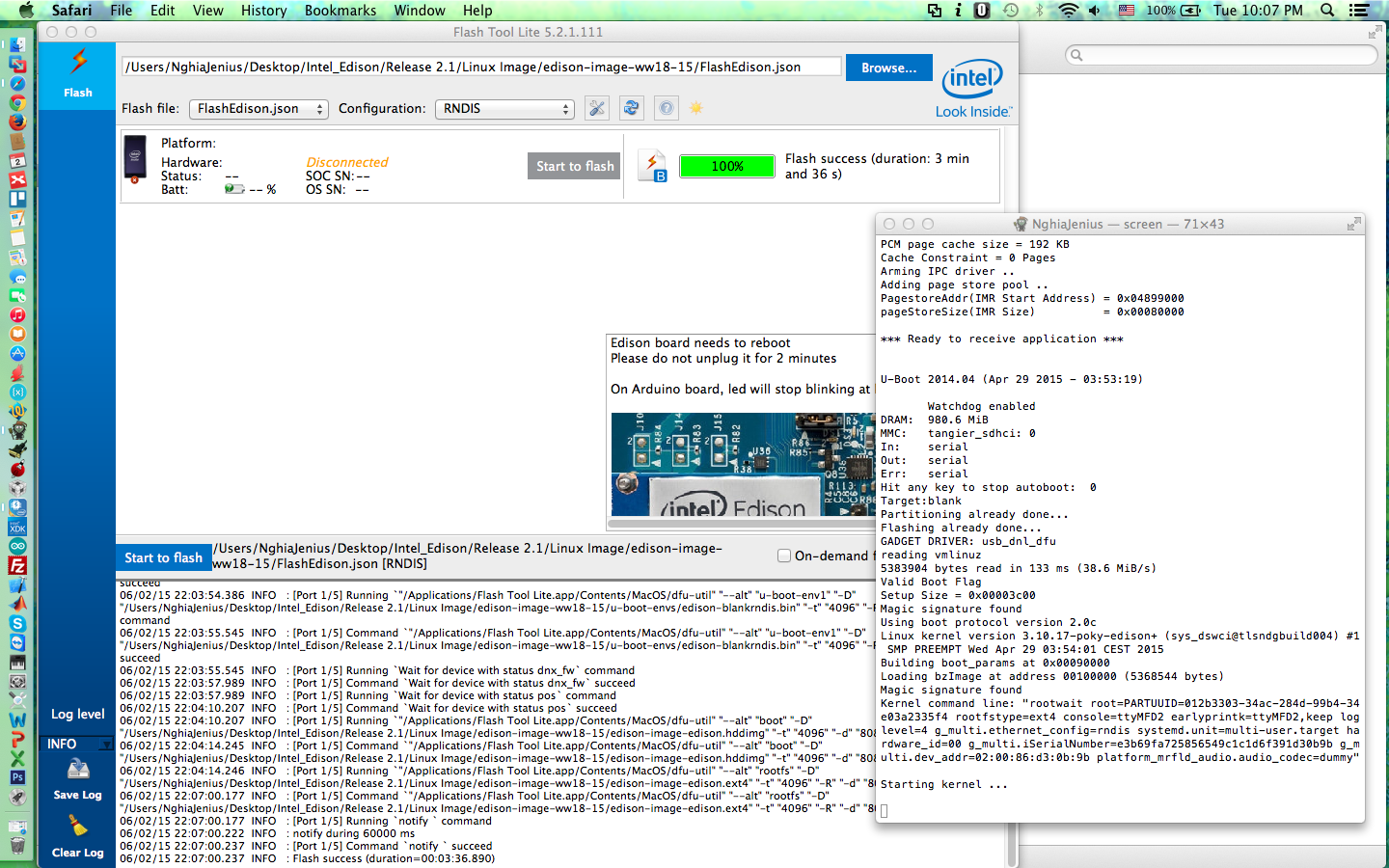Open the Bookmarks menu

pyautogui.click(x=340, y=11)
